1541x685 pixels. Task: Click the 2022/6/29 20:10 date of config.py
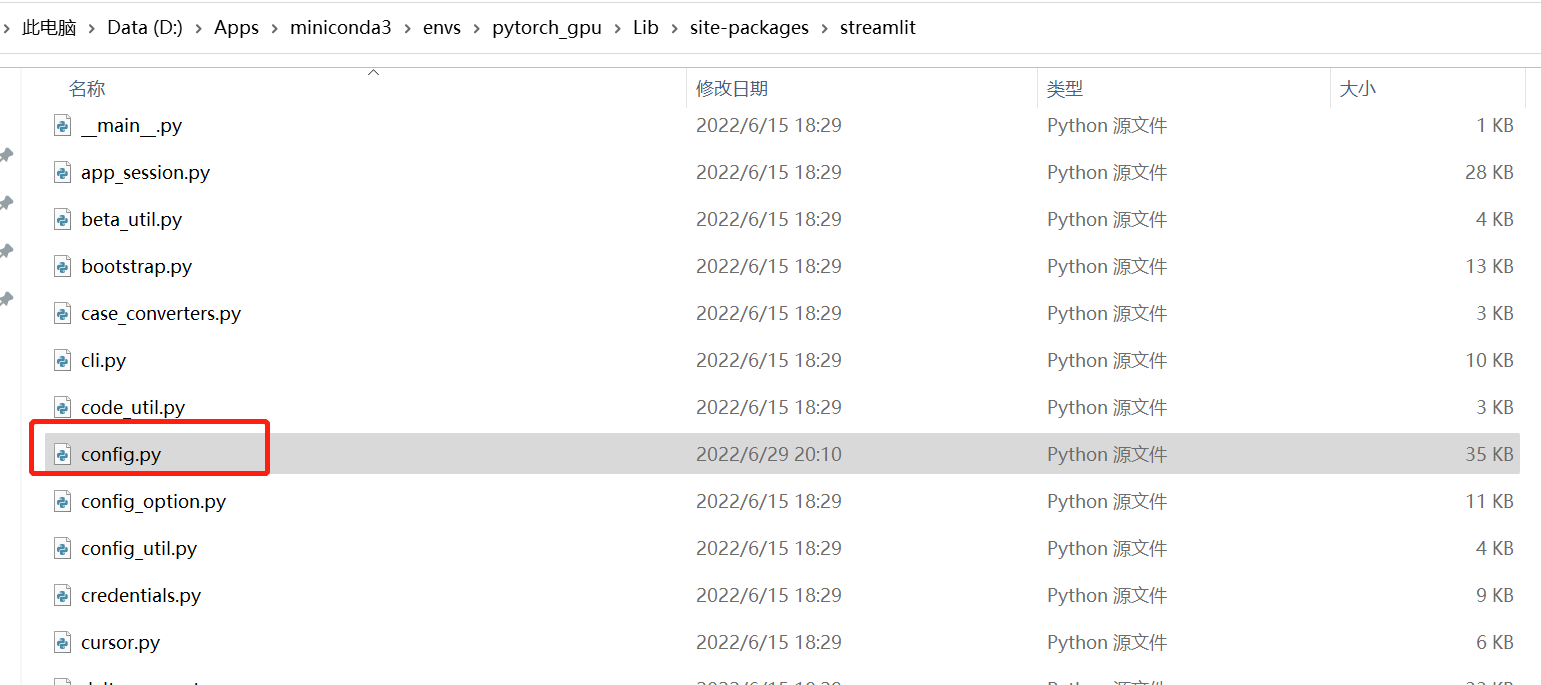click(769, 455)
